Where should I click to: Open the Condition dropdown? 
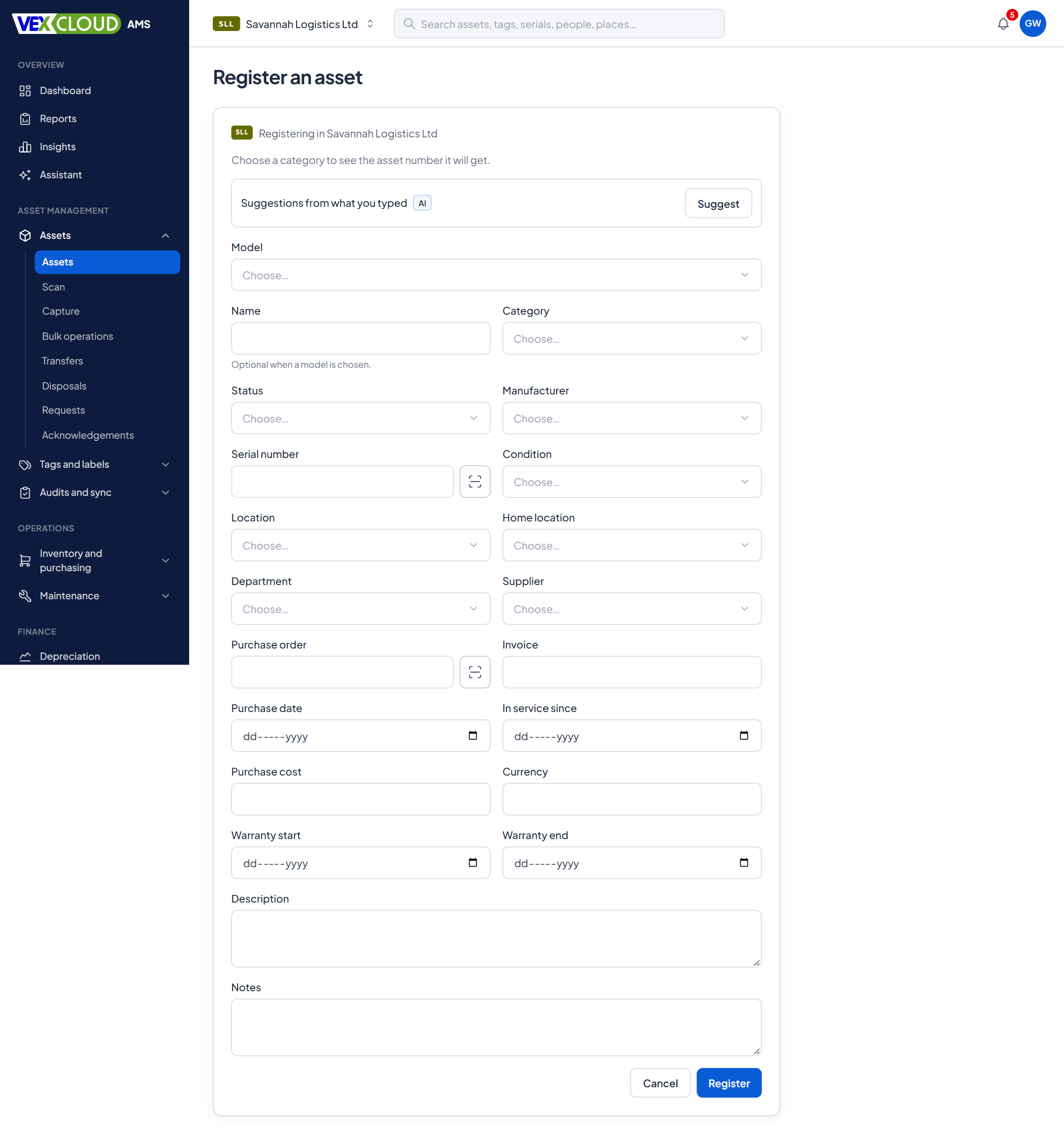point(632,482)
